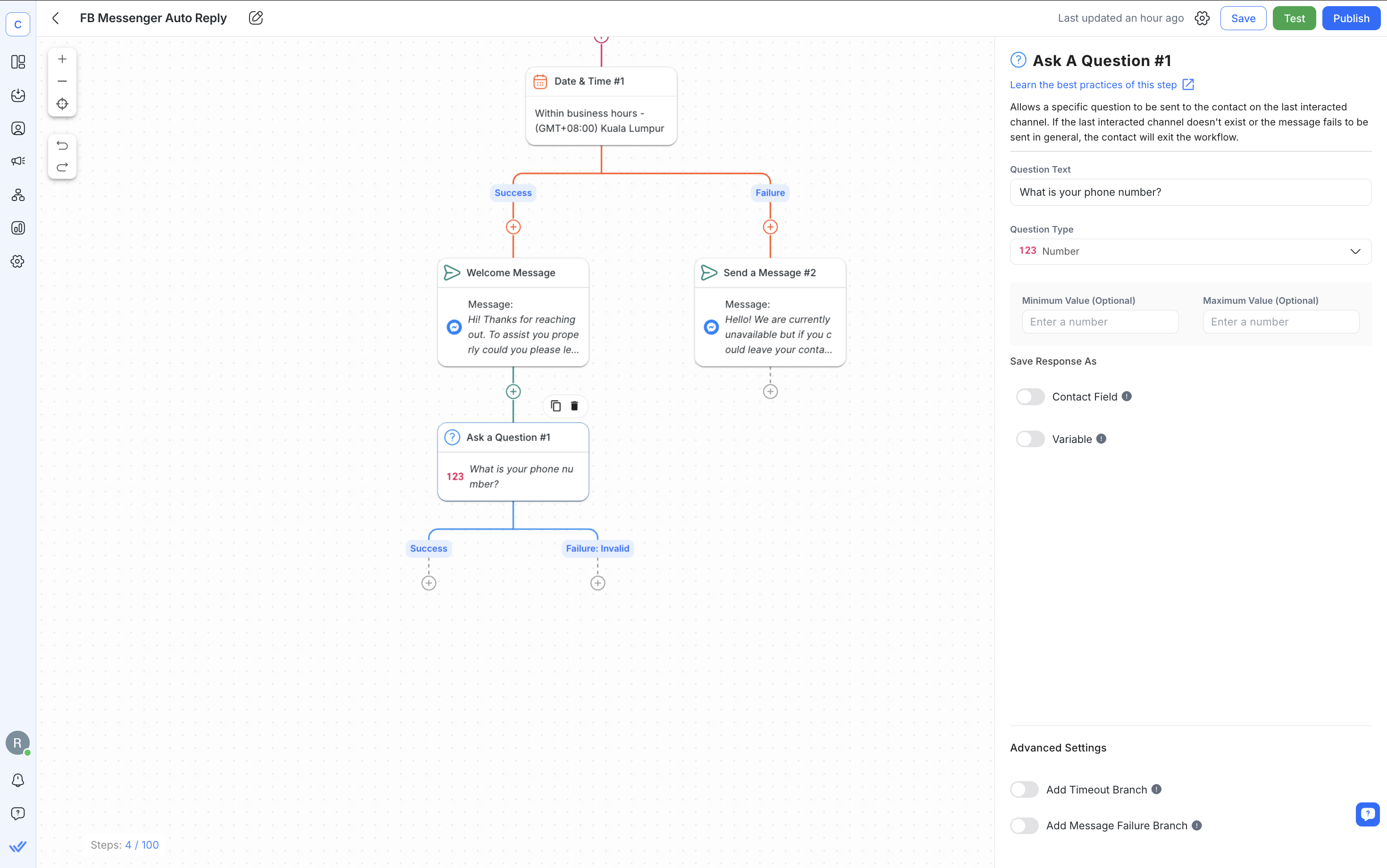Redo the last workflow change
The height and width of the screenshot is (868, 1387).
[x=62, y=167]
